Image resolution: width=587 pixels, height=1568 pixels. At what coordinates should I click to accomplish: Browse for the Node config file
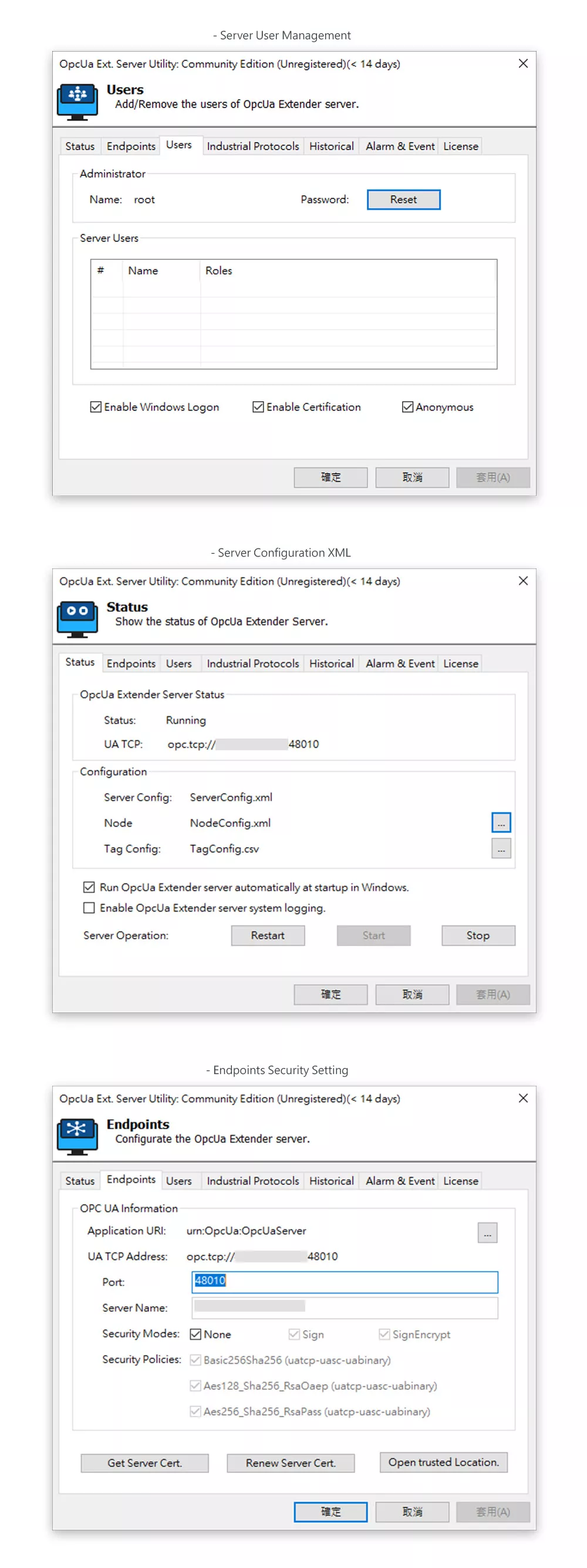[x=501, y=822]
